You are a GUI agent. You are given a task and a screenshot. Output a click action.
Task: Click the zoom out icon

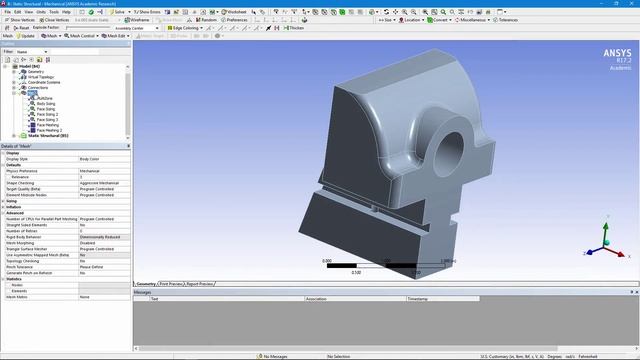click(413, 12)
